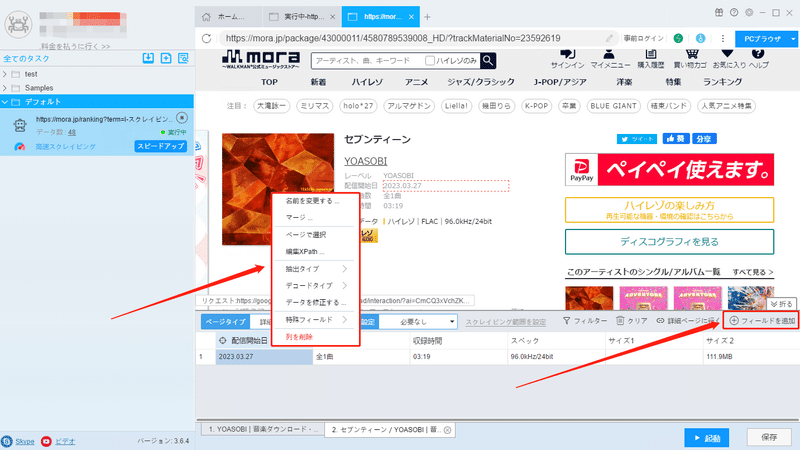Open the PCブラウザ dropdown arrow

pos(793,39)
